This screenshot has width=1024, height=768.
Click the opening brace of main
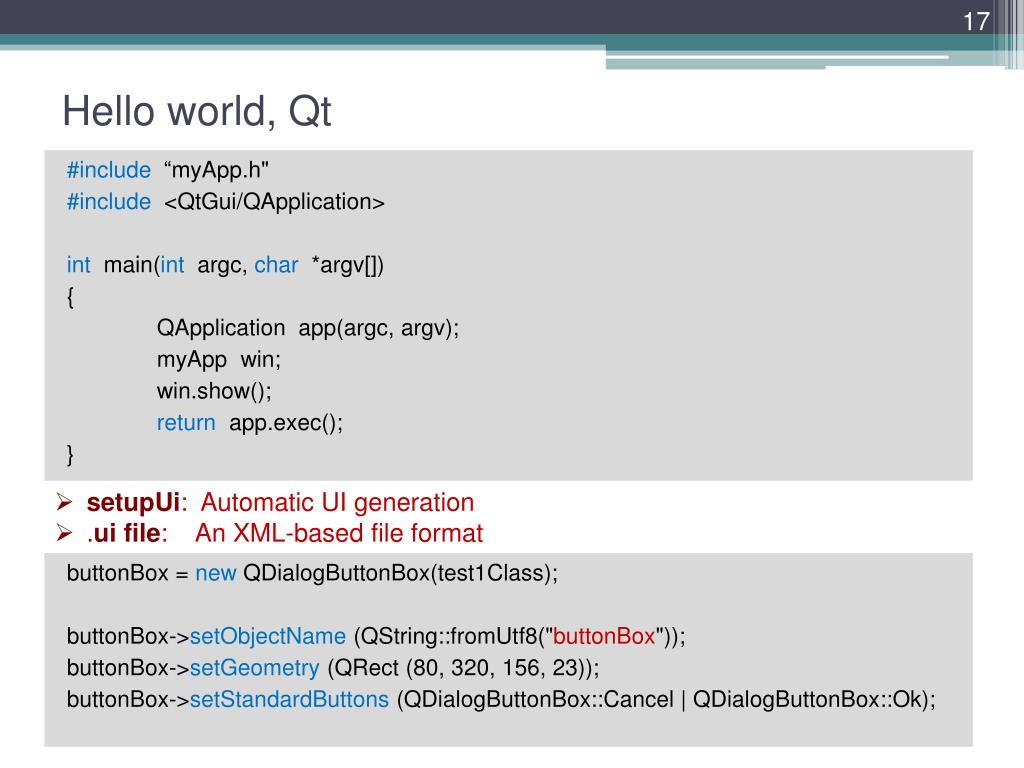click(70, 297)
